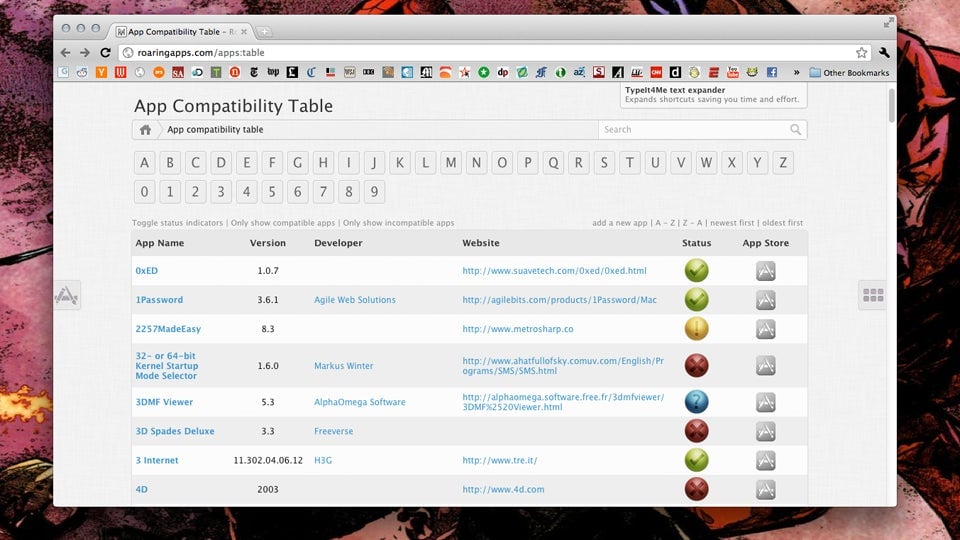Only show compatible apps
Image resolution: width=960 pixels, height=540 pixels.
coord(283,223)
